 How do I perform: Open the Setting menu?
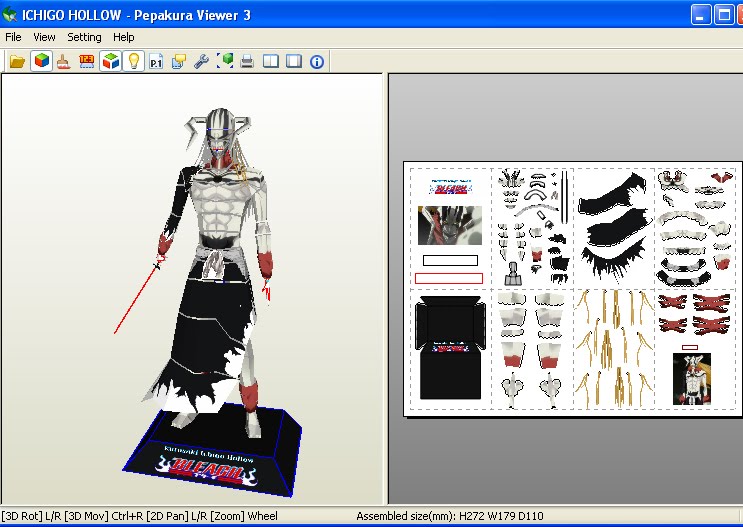pyautogui.click(x=84, y=37)
